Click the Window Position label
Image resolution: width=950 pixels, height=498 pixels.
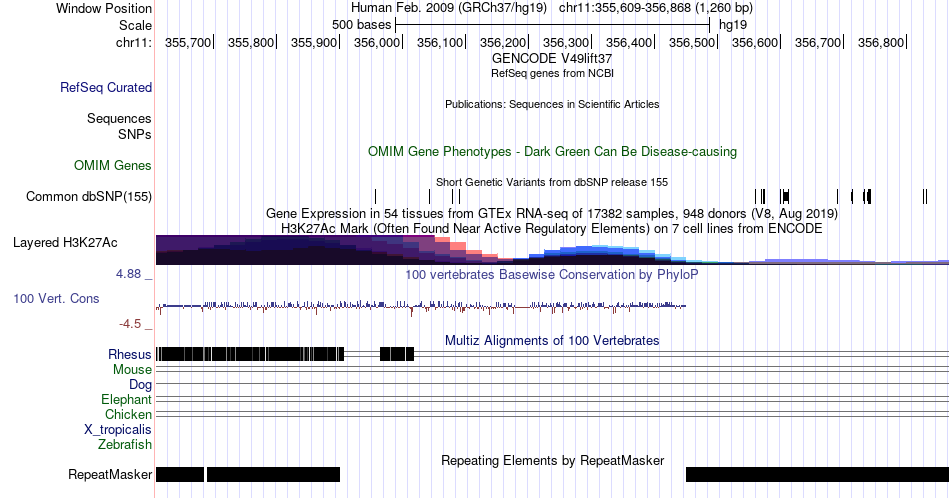click(x=104, y=8)
